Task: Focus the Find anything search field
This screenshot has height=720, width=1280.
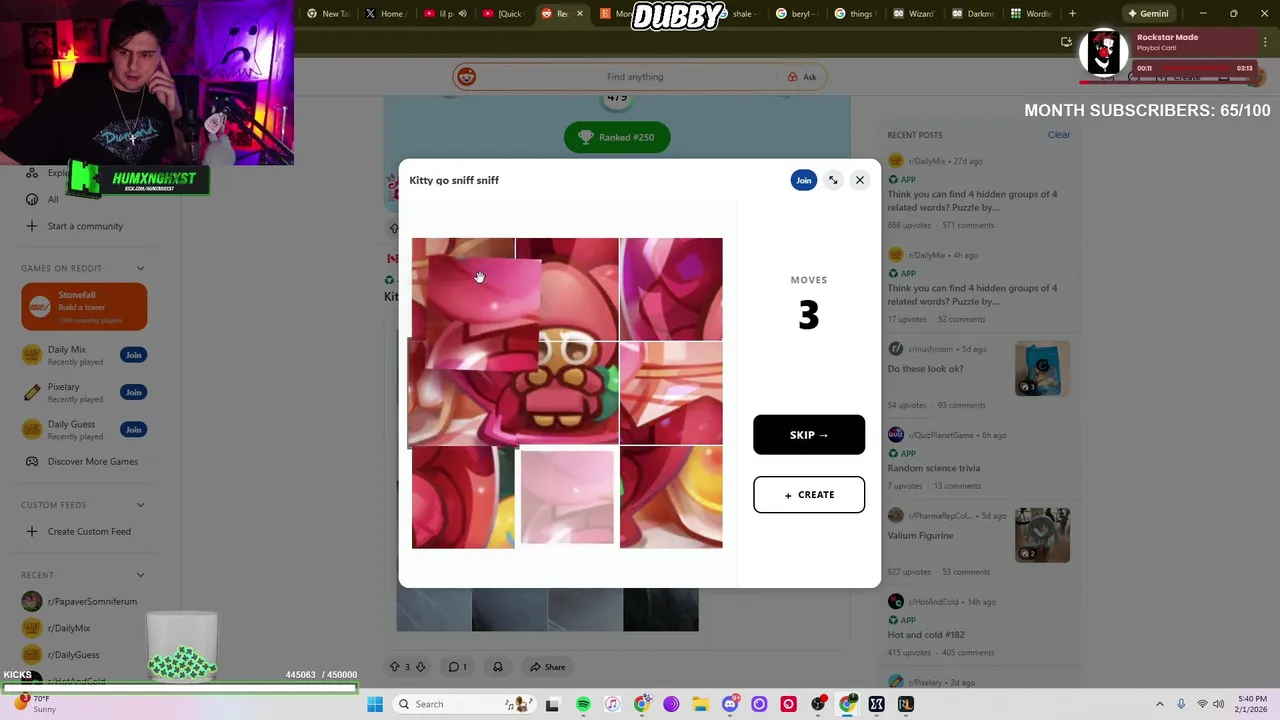Action: tap(634, 77)
